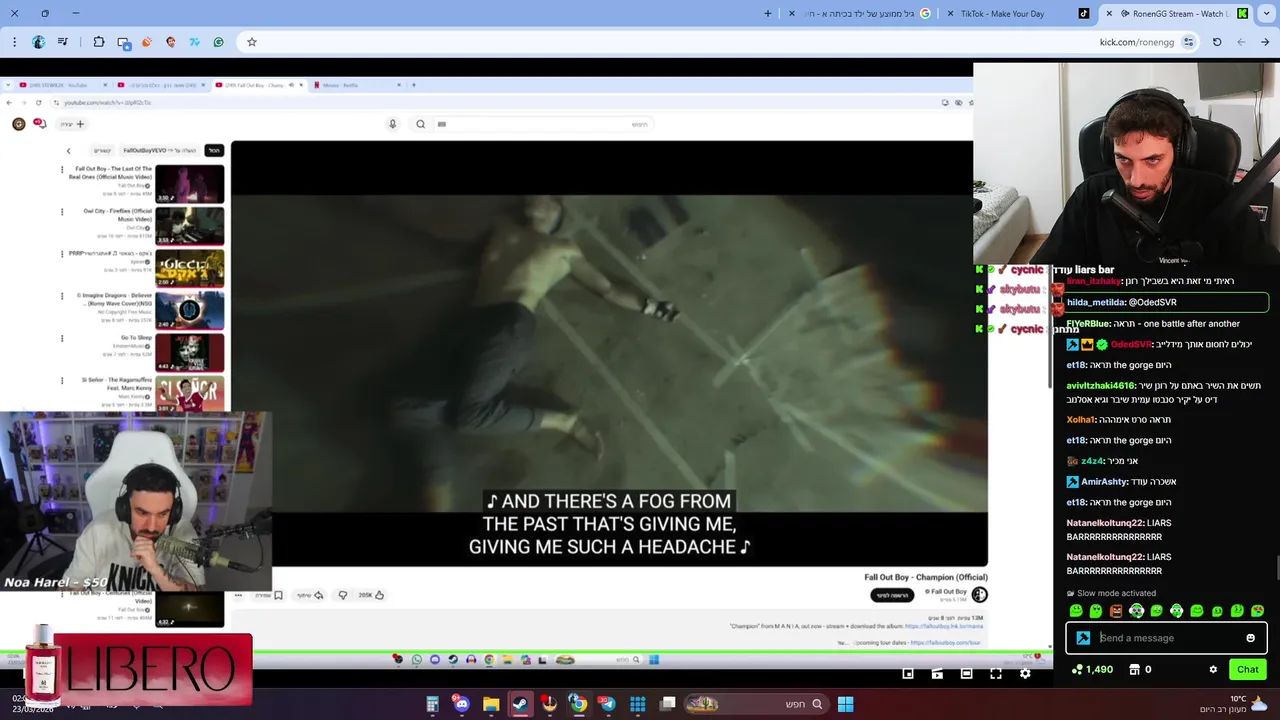Screen dimensions: 1280x720
Task: Switch Kick player to theater mode
Action: point(966,674)
